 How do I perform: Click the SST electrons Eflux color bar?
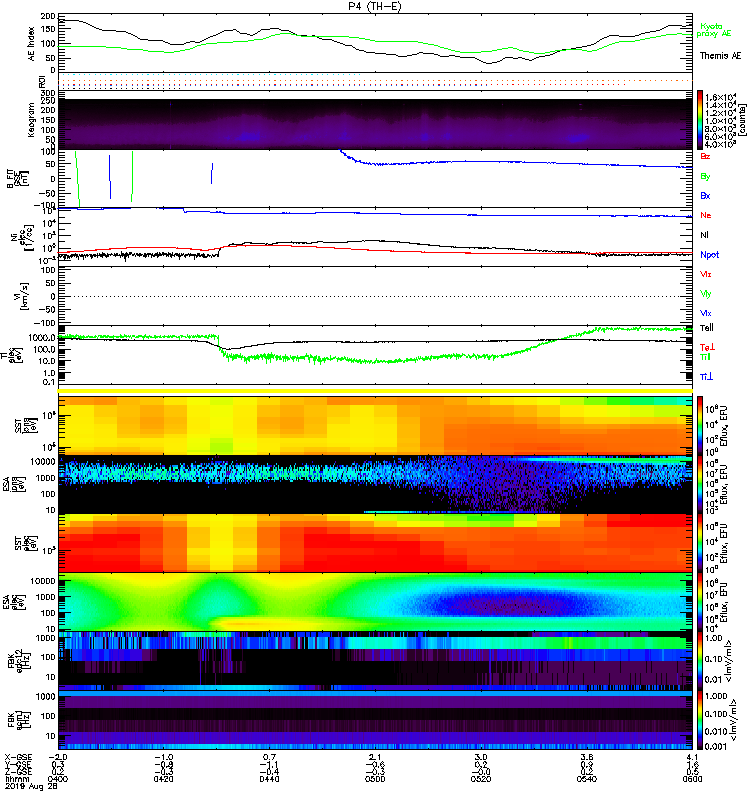(700, 543)
